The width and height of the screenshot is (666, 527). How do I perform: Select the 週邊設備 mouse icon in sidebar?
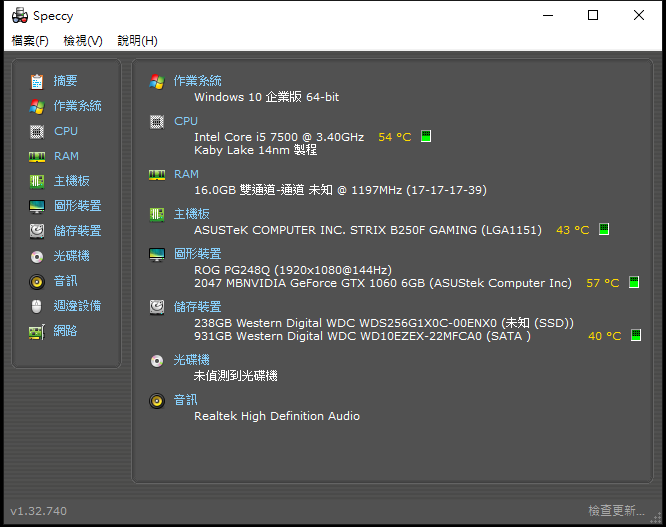coord(37,306)
